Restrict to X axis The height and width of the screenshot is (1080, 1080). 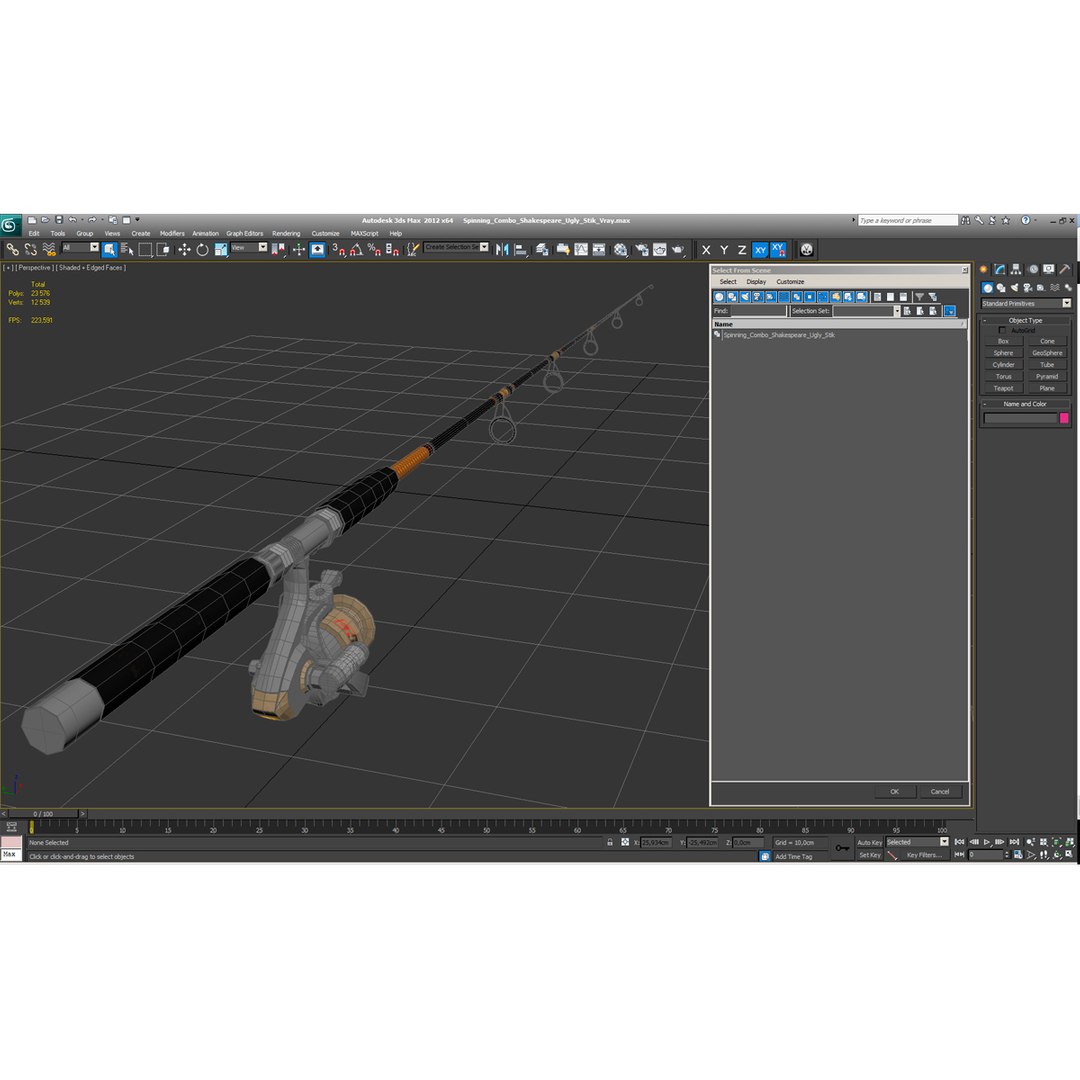(706, 250)
